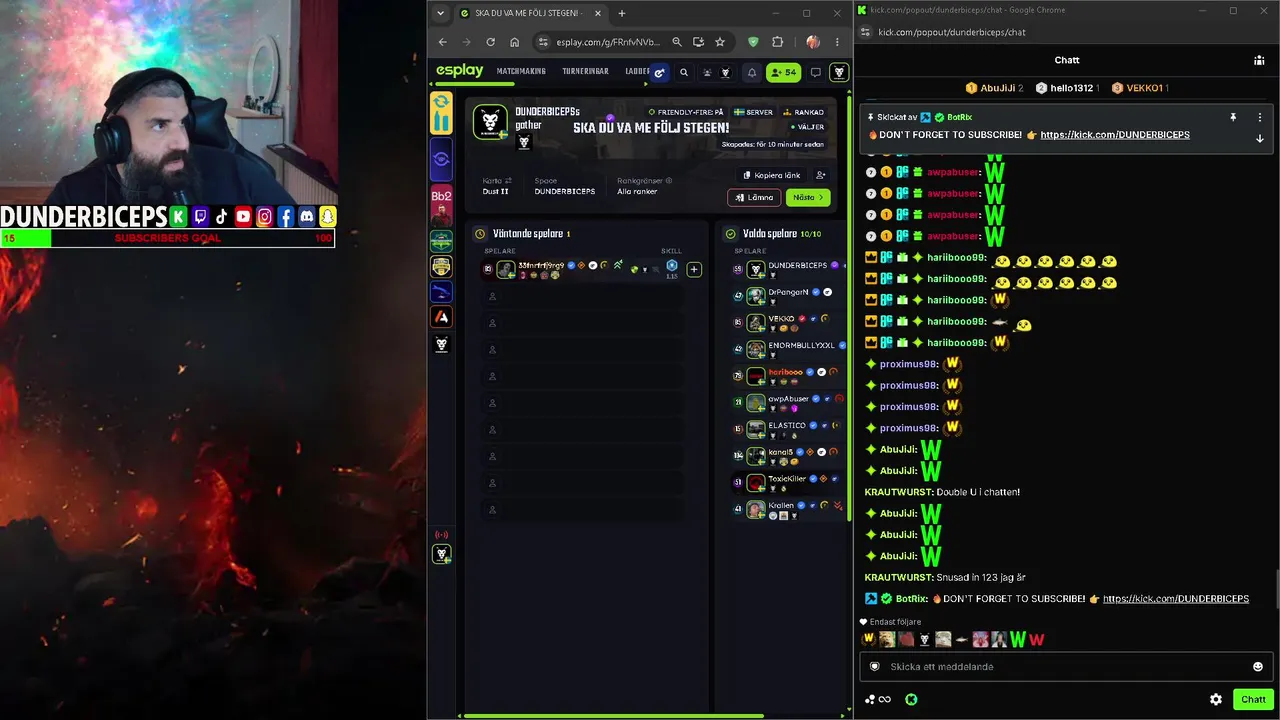
Task: Copy the gather link with Kopiera länk
Action: point(771,175)
